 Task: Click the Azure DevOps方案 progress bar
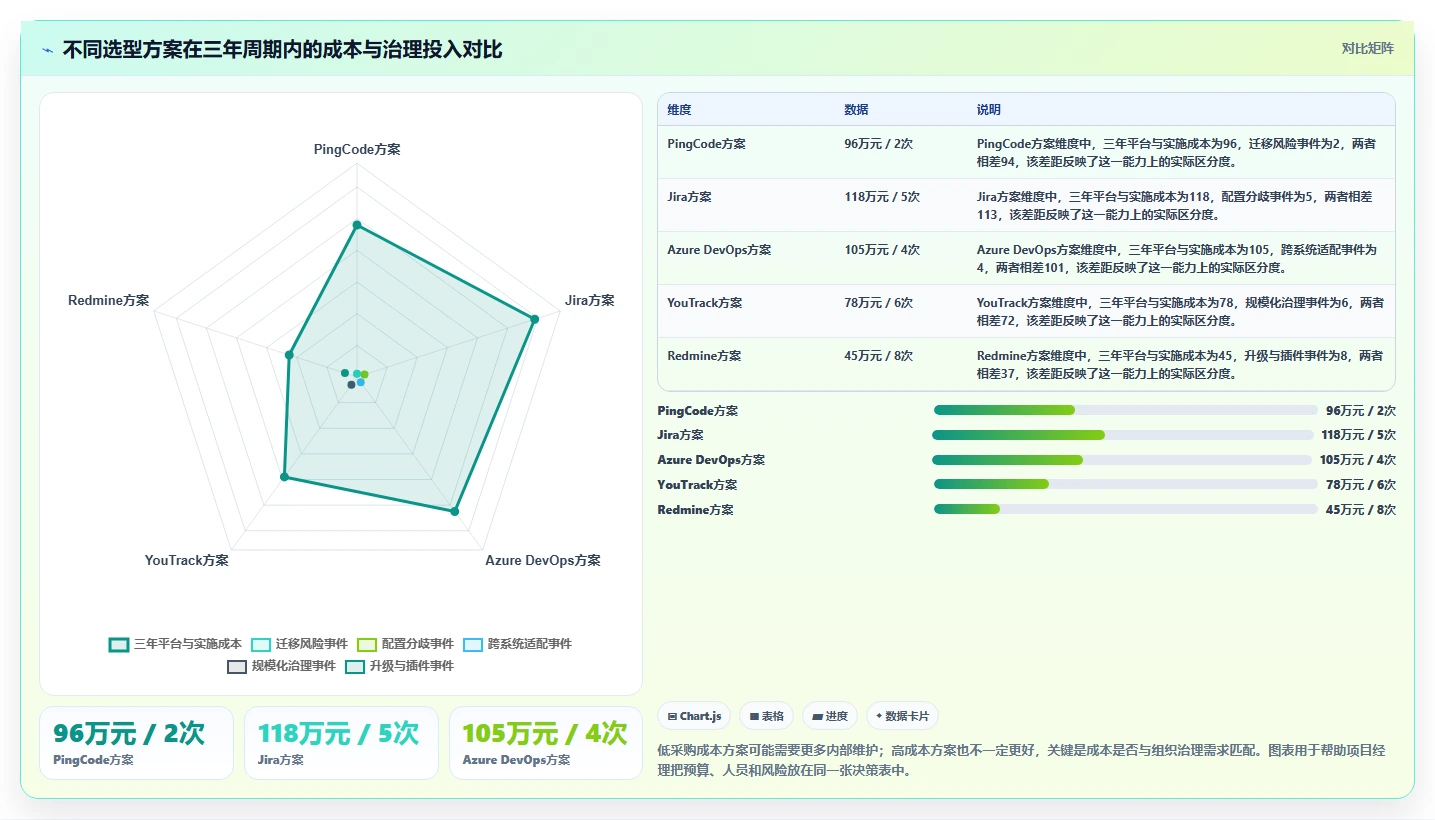pyautogui.click(x=1121, y=460)
